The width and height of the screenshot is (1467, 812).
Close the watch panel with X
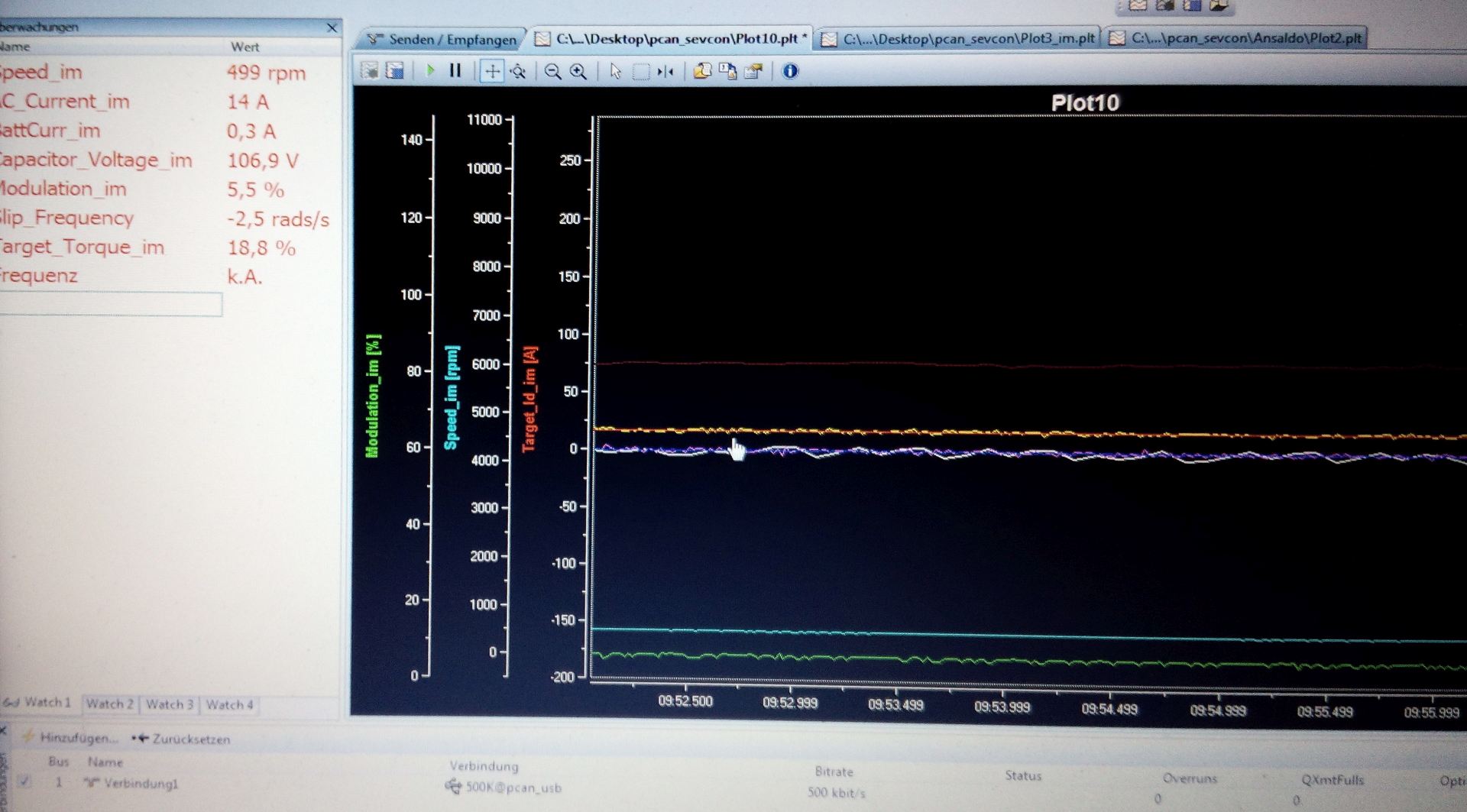tap(332, 27)
